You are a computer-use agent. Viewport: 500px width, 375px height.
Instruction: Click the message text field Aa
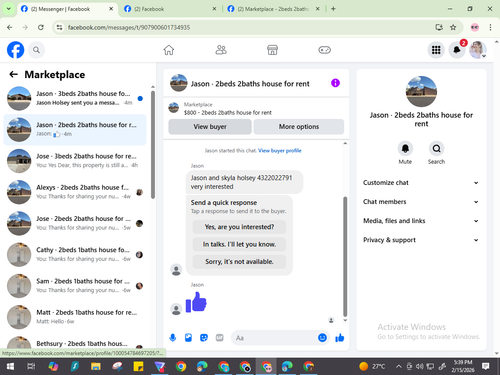pyautogui.click(x=273, y=338)
